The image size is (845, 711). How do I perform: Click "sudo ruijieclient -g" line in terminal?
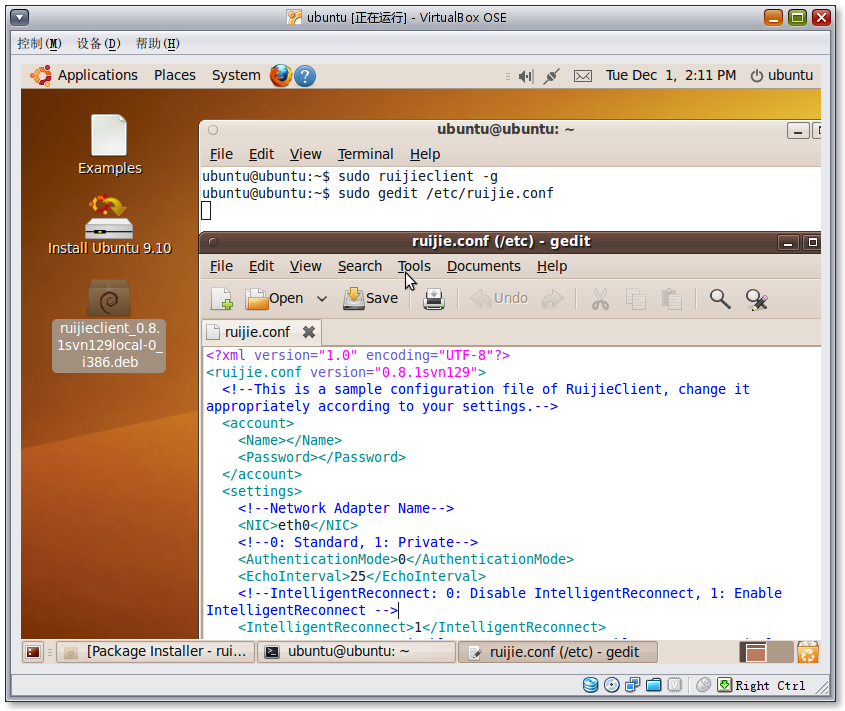pos(418,177)
